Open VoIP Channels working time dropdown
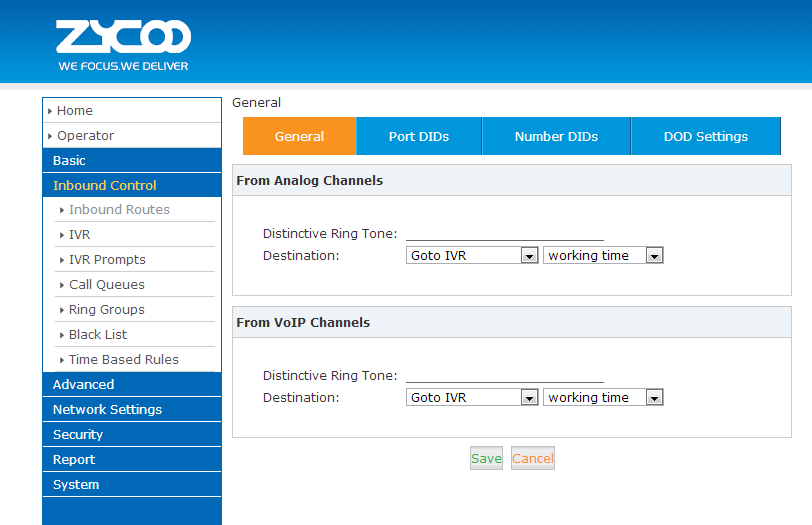This screenshot has width=812, height=525. [603, 398]
